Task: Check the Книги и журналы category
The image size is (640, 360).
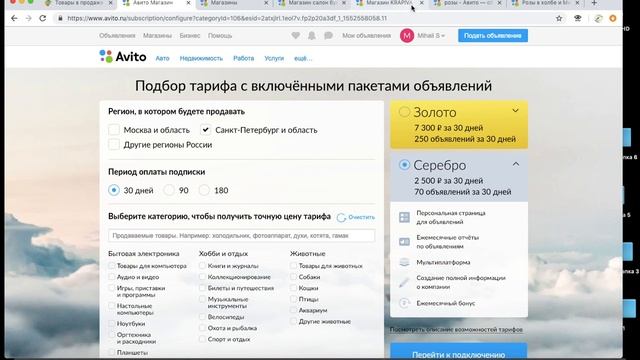Action: pyautogui.click(x=202, y=266)
